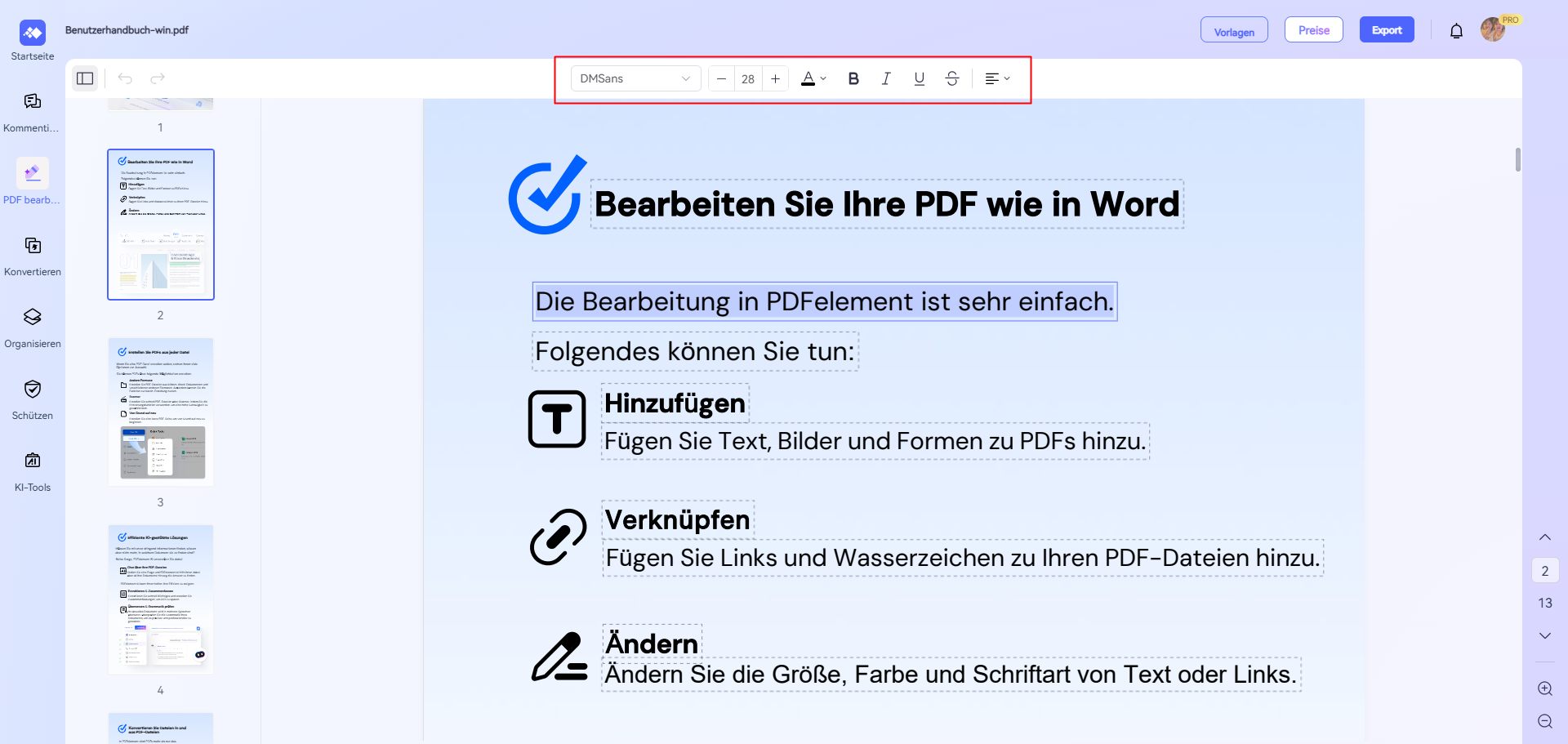Zoom out of the document
This screenshot has height=744, width=1568.
pyautogui.click(x=1545, y=721)
